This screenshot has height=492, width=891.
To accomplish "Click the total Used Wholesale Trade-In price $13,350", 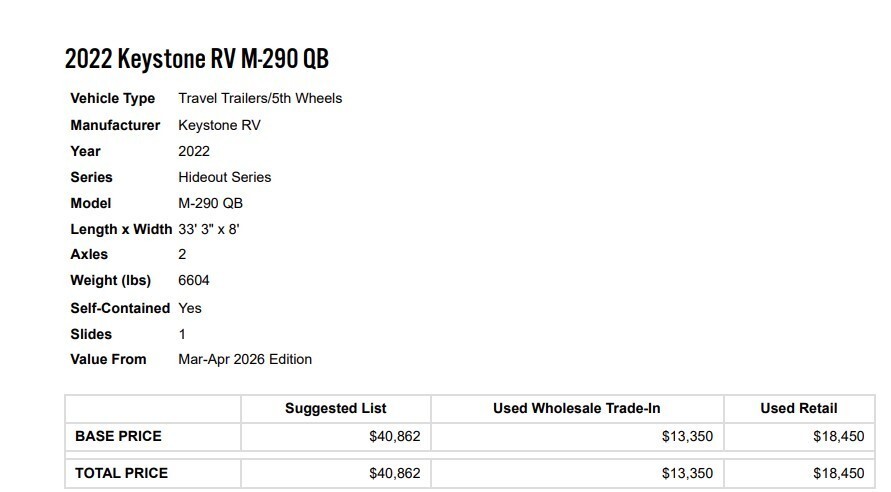I will tap(686, 473).
